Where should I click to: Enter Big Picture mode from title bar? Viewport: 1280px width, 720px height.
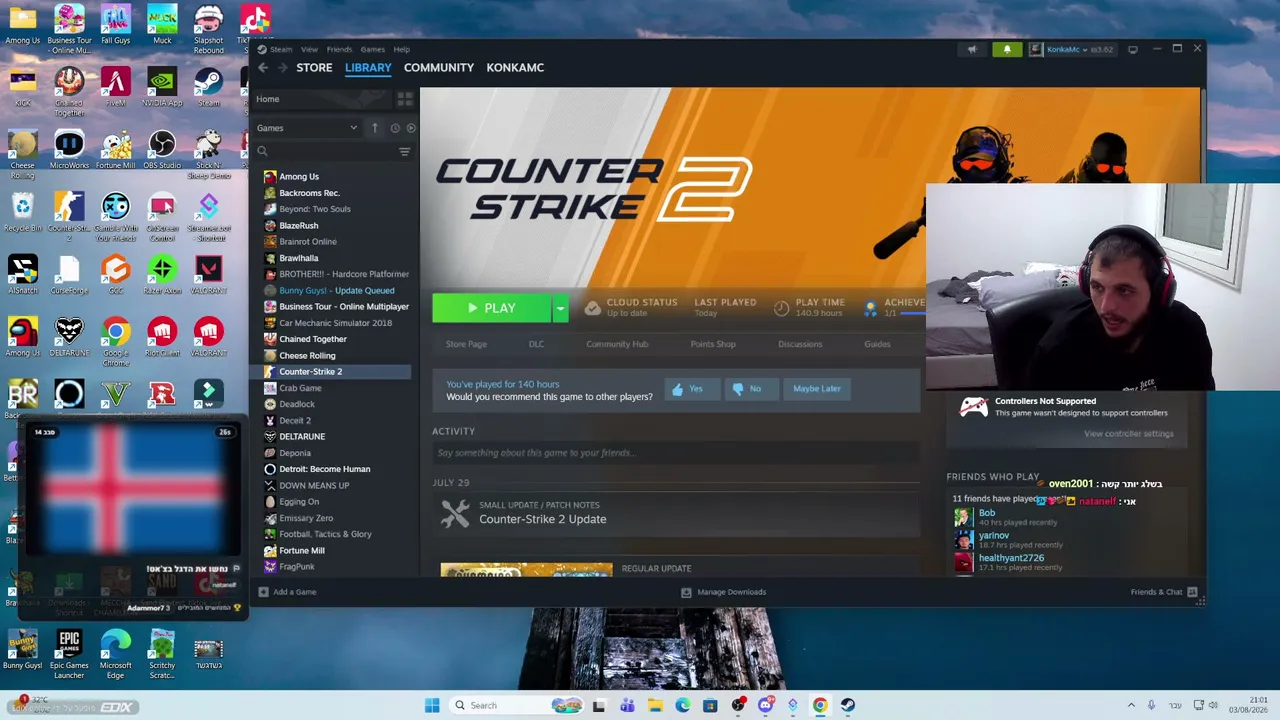[x=1133, y=49]
